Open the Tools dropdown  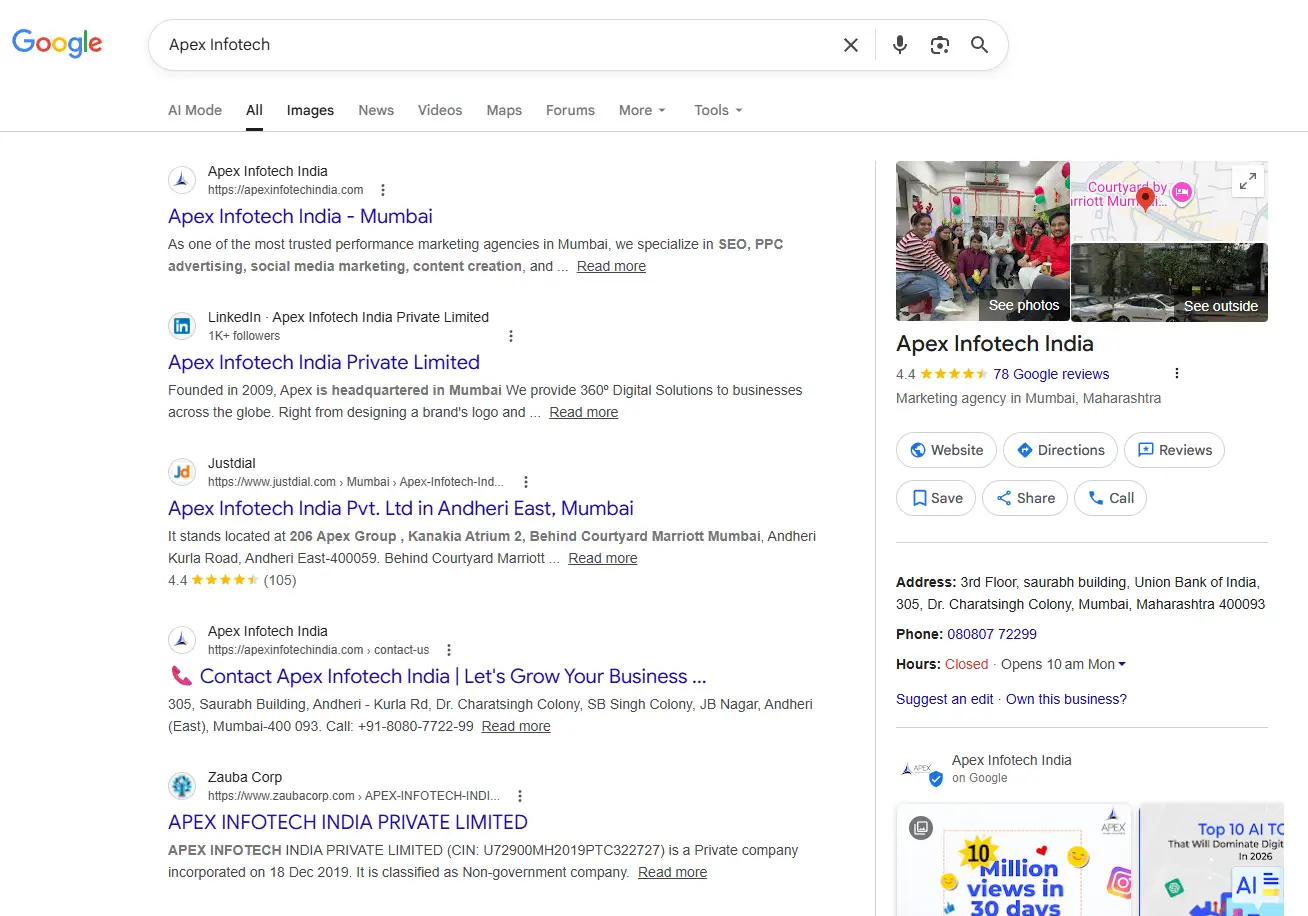pyautogui.click(x=718, y=110)
